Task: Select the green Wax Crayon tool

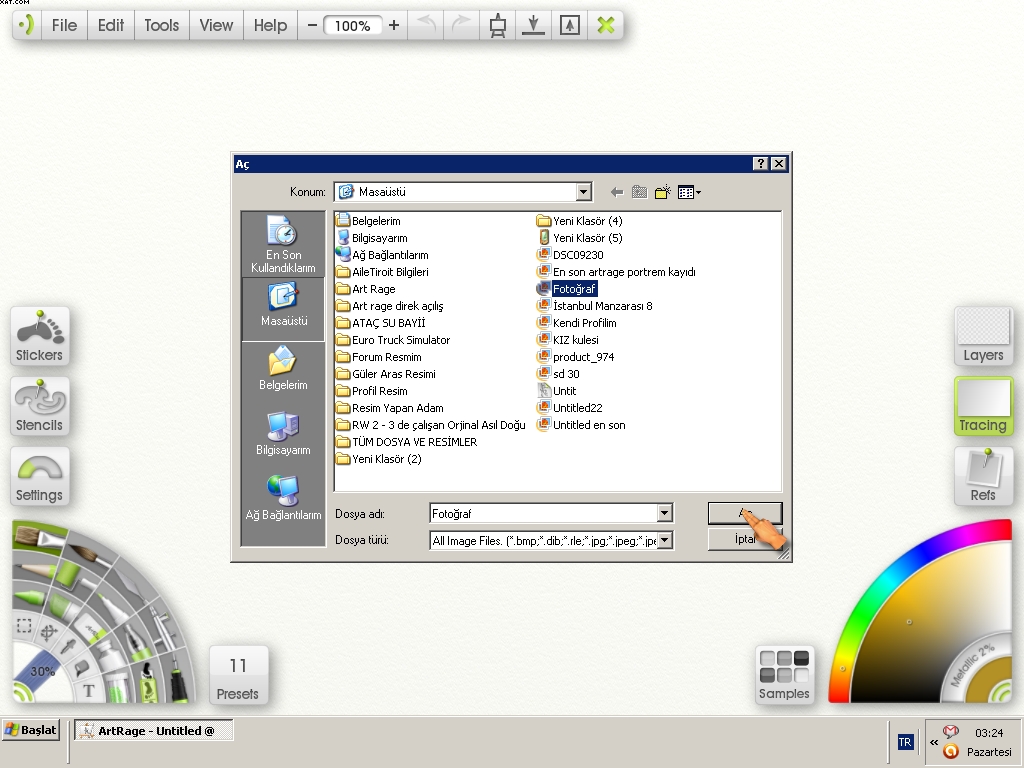Action: (29, 598)
